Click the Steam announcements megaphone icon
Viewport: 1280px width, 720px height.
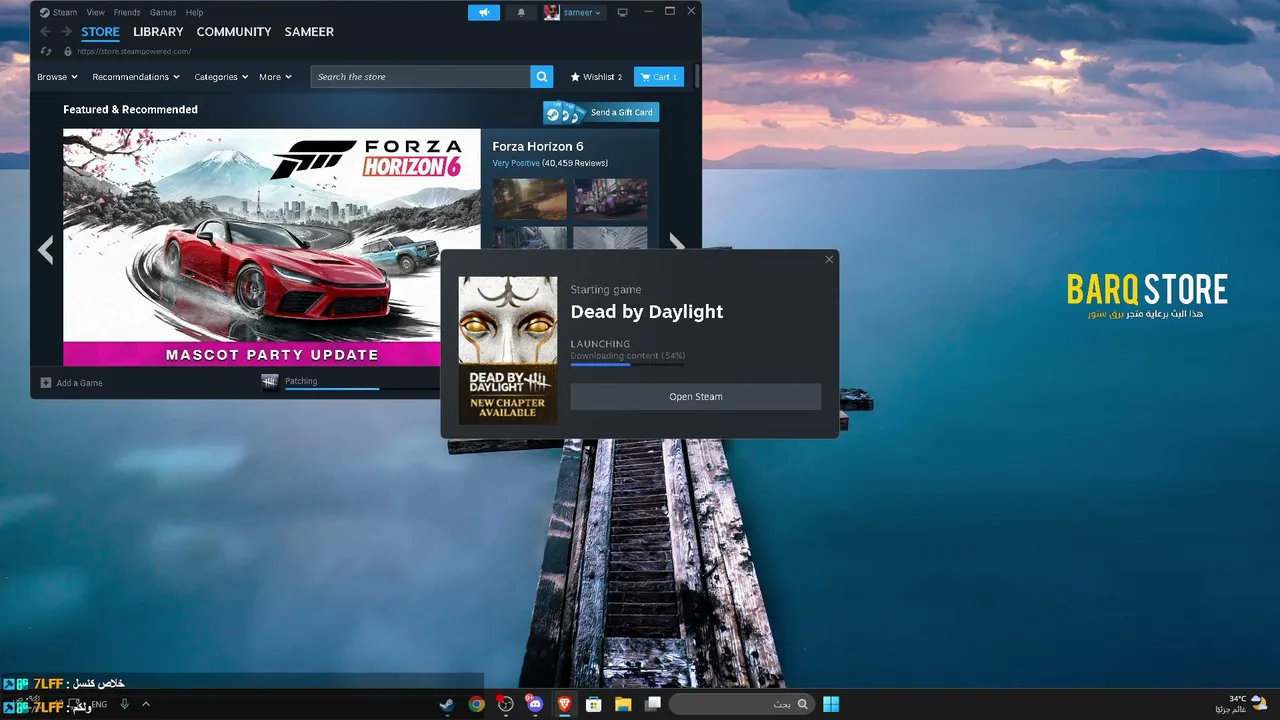point(484,12)
